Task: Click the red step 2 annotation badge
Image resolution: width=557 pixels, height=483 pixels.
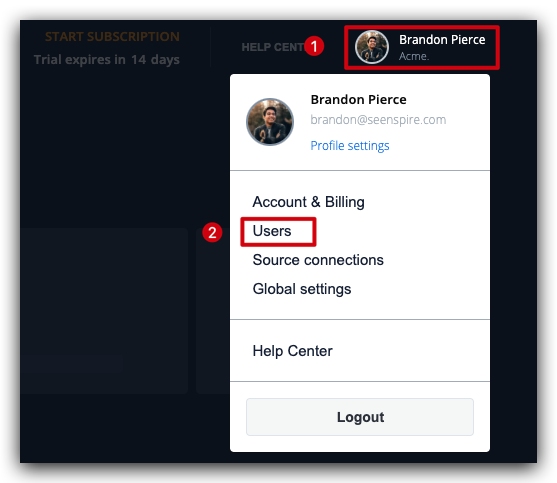Action: click(212, 233)
